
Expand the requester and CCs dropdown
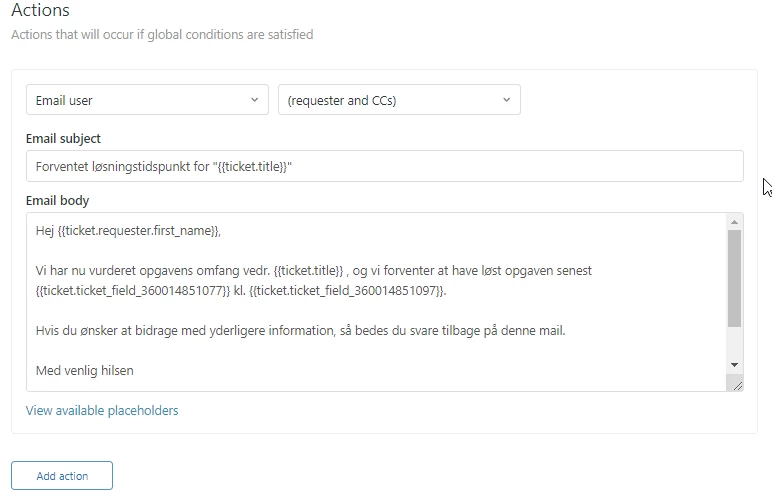click(x=399, y=100)
